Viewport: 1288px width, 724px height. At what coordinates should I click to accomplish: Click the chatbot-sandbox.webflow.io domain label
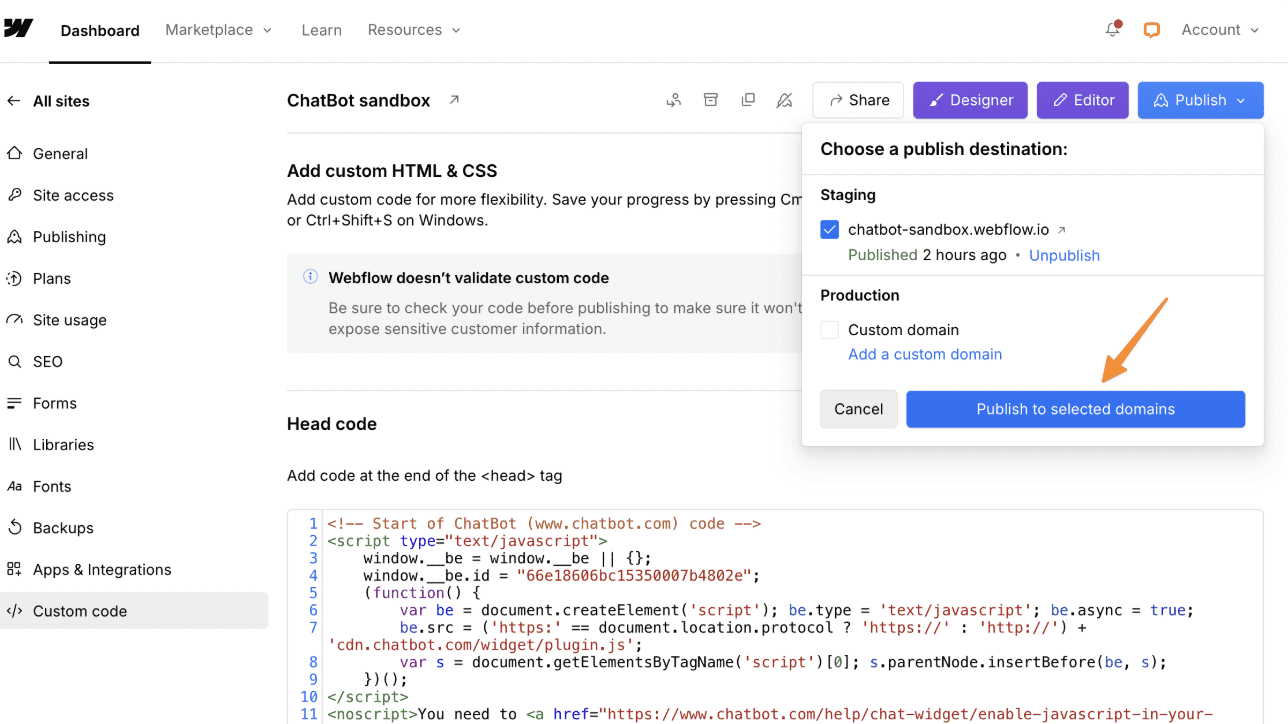948,230
